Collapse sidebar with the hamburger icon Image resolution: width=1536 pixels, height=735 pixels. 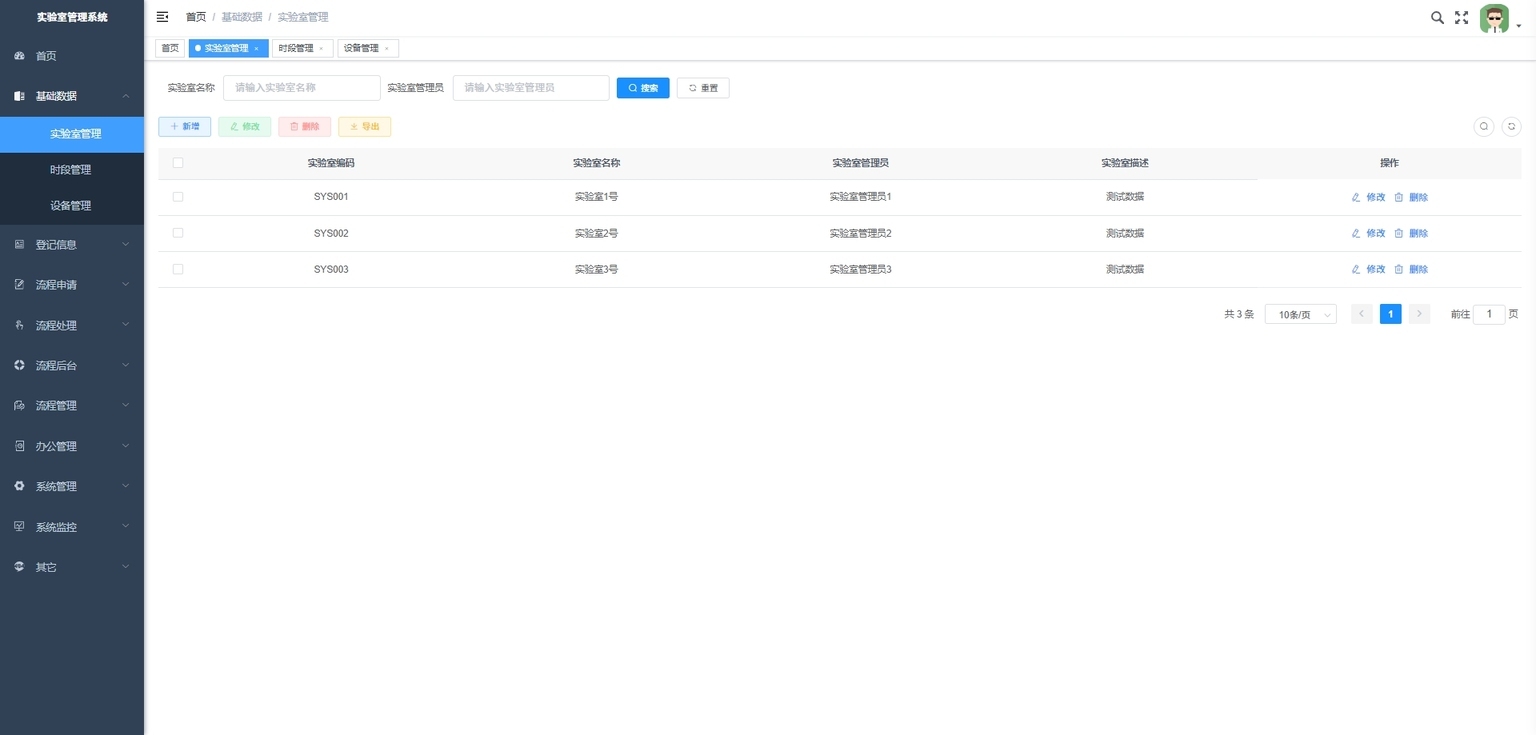coord(162,17)
